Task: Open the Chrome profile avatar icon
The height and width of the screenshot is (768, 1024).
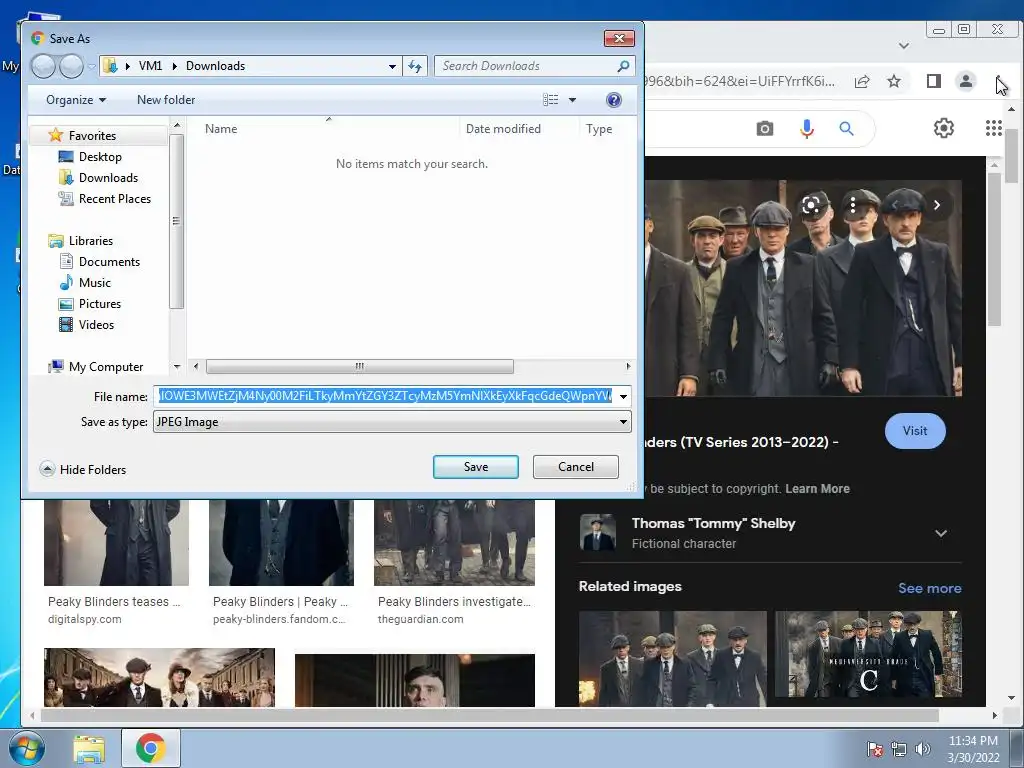Action: coord(965,81)
